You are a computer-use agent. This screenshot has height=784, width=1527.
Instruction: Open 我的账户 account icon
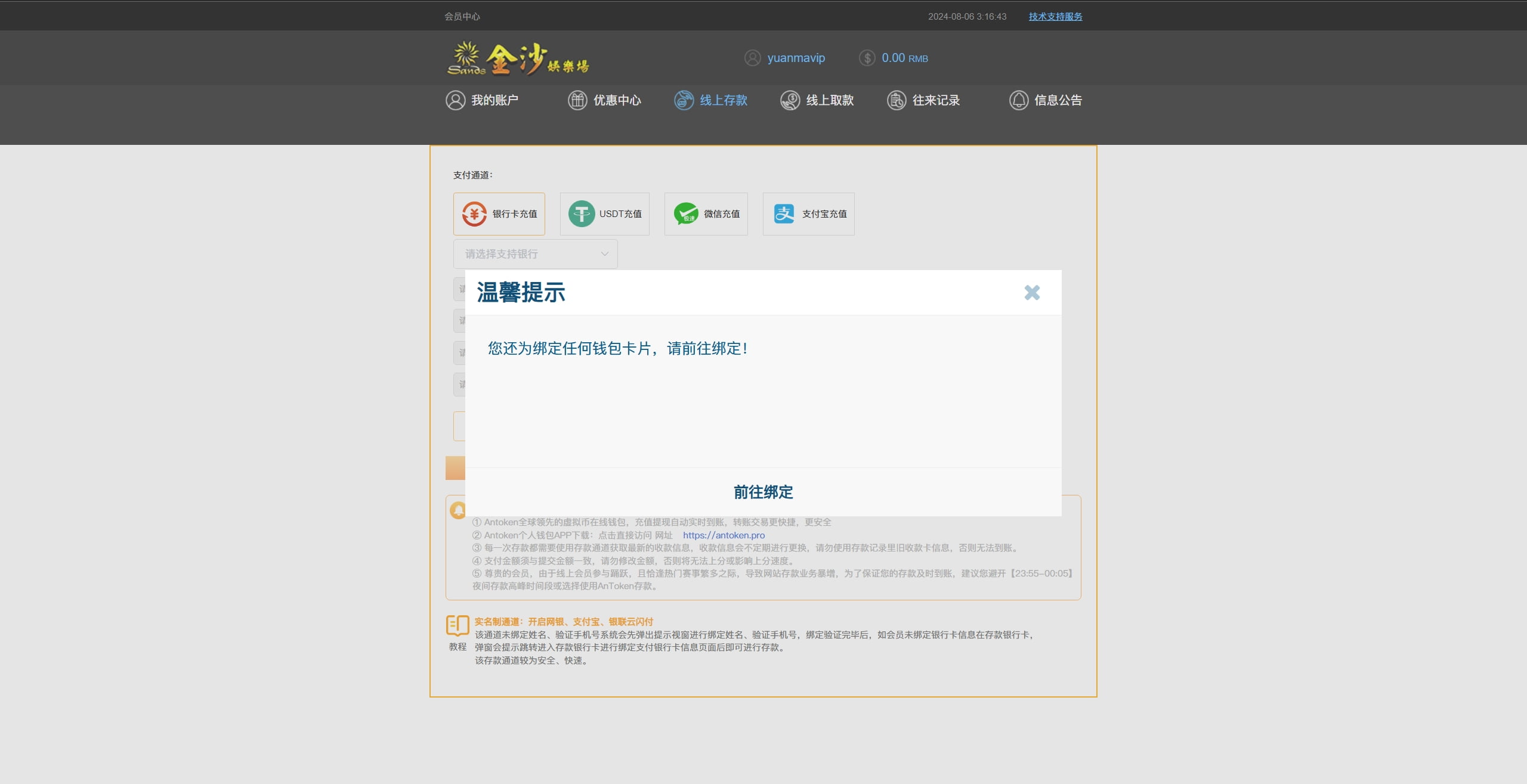pyautogui.click(x=455, y=100)
